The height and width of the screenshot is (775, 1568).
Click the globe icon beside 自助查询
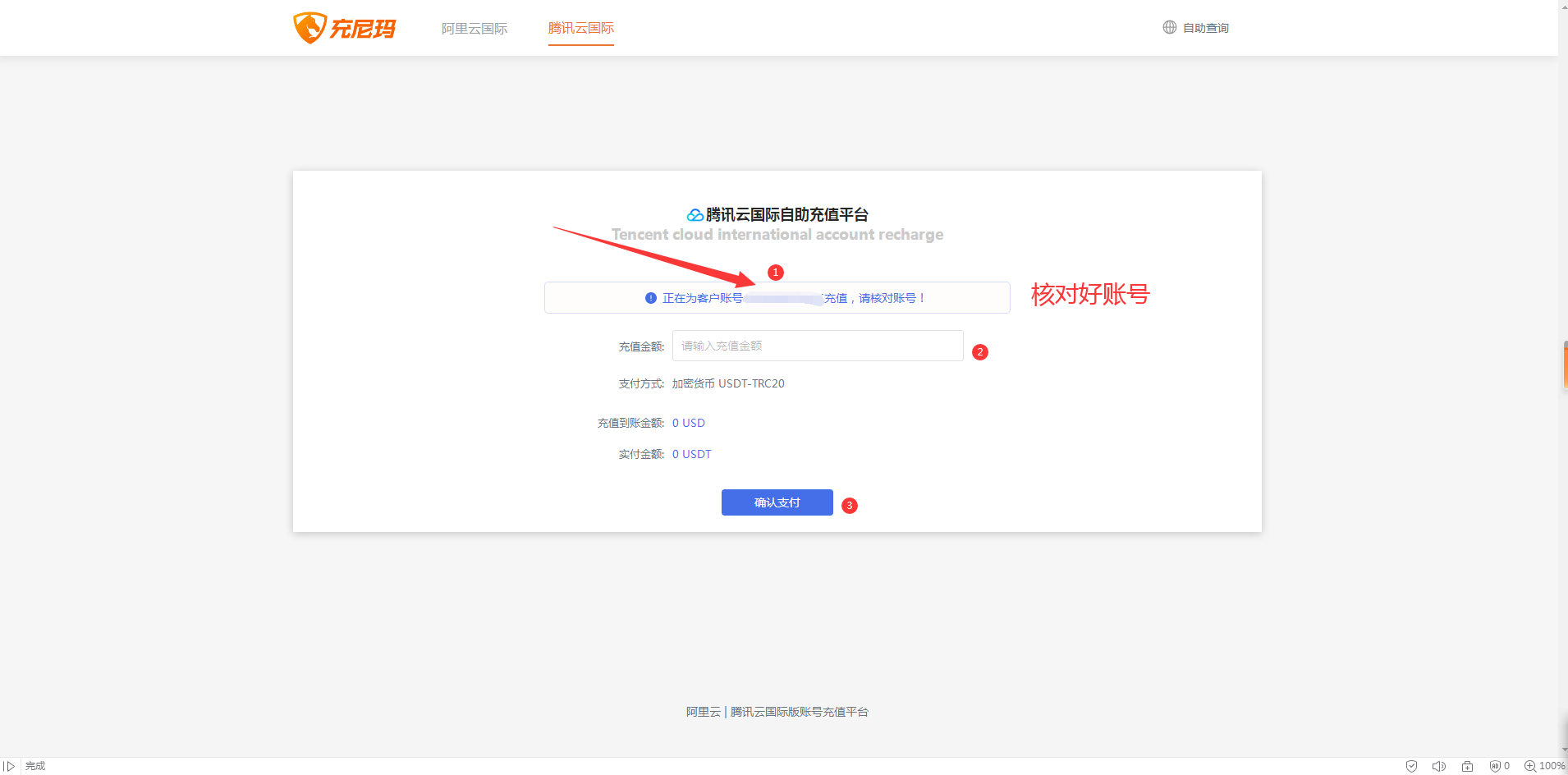pos(1170,27)
